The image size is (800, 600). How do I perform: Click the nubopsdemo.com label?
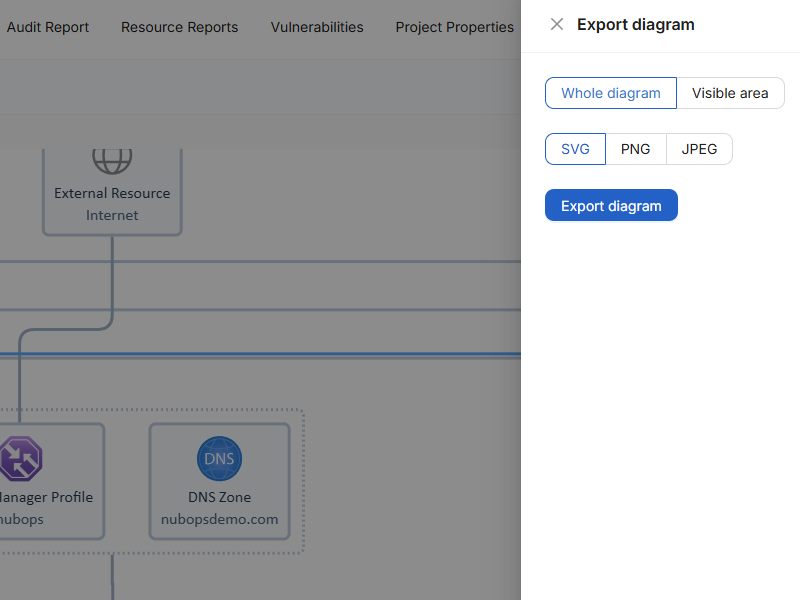[219, 519]
